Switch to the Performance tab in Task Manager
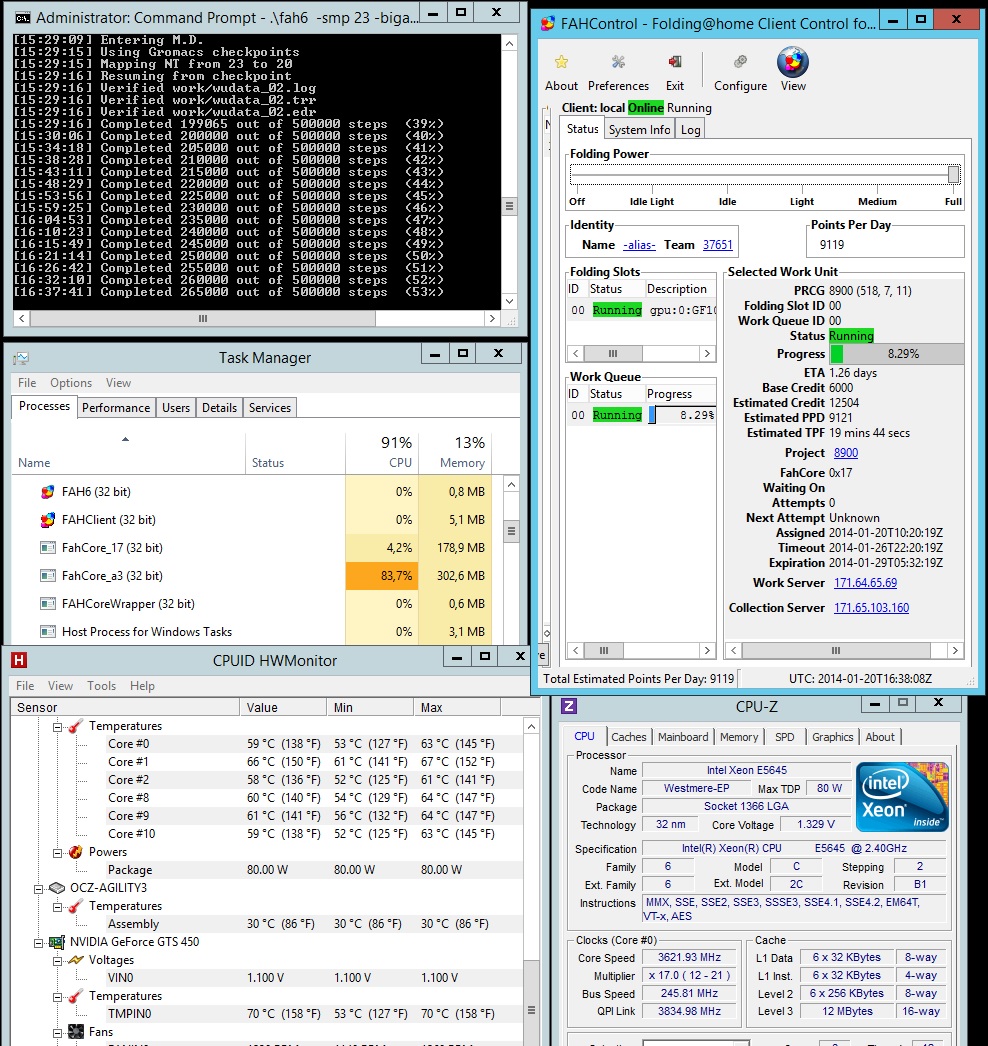988x1046 pixels. click(115, 408)
